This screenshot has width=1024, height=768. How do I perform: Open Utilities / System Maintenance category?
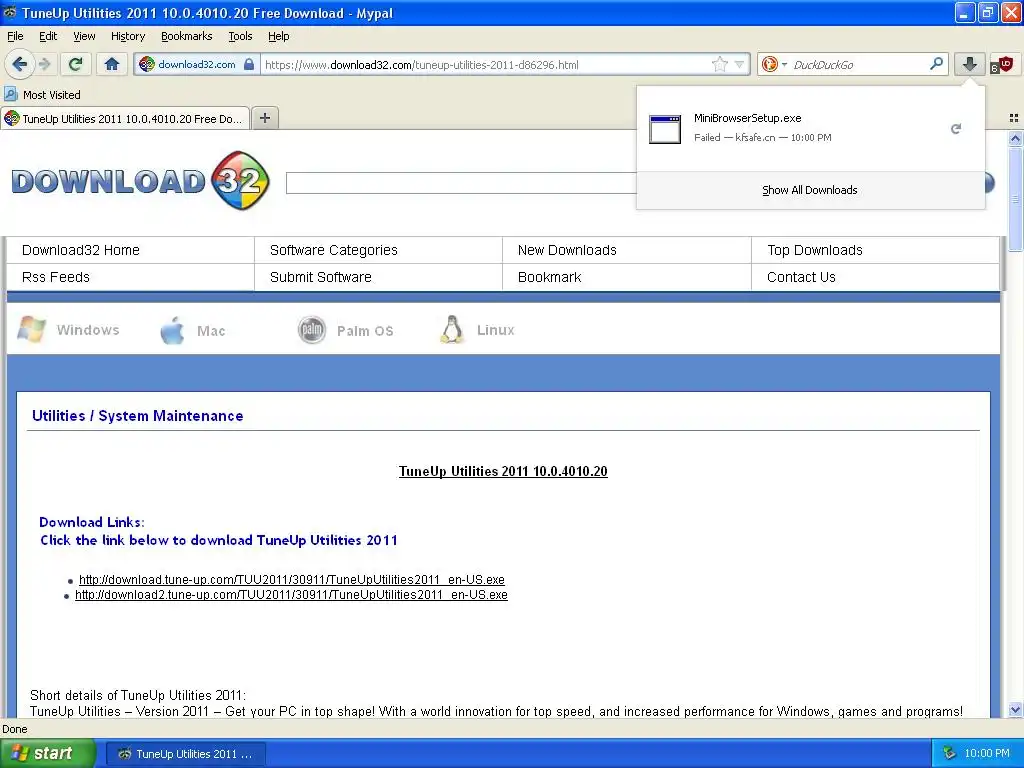(137, 416)
